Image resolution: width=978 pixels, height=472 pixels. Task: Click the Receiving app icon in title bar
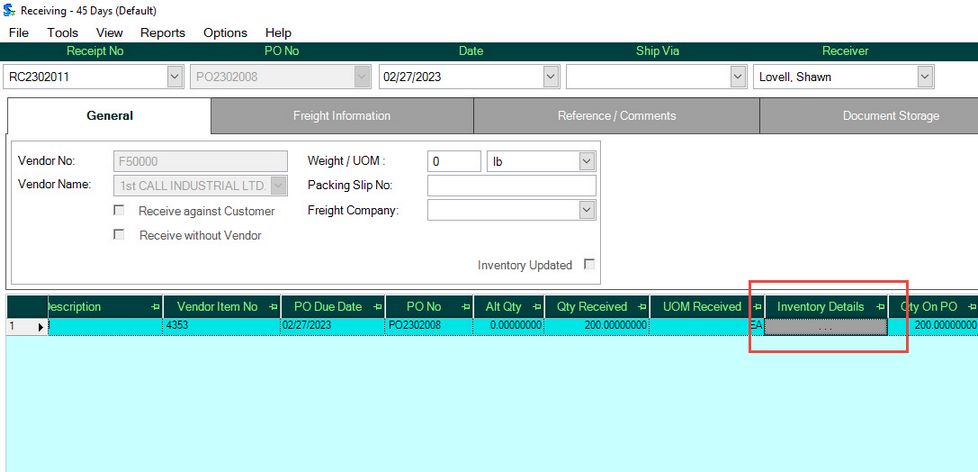coord(9,9)
